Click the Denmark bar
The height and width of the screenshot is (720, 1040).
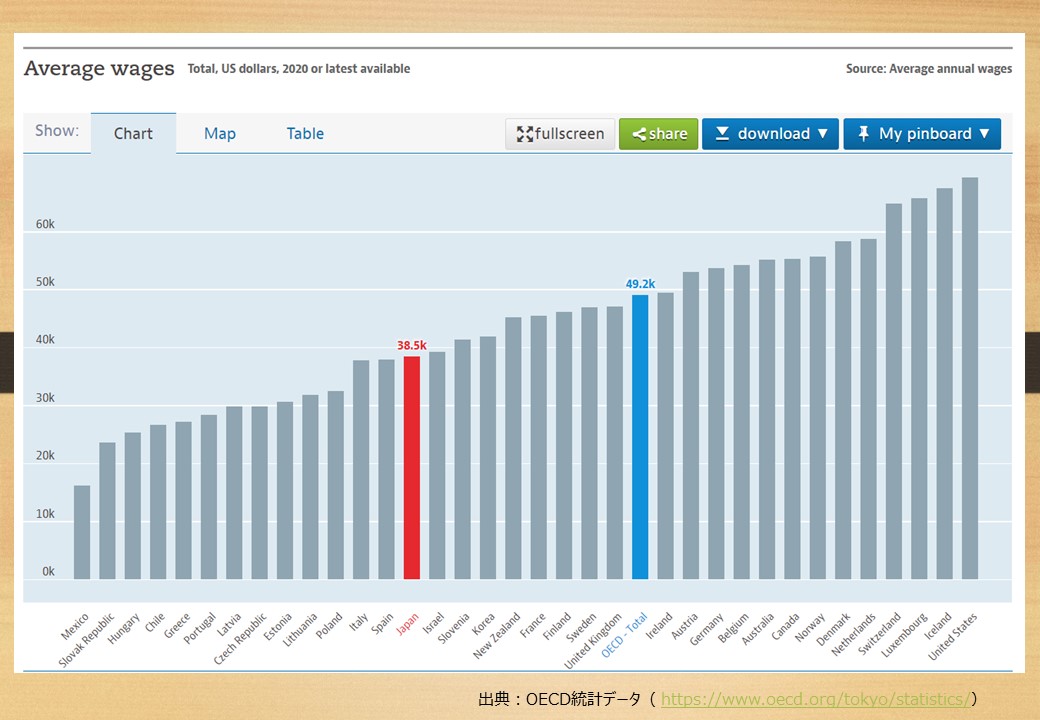tap(843, 410)
